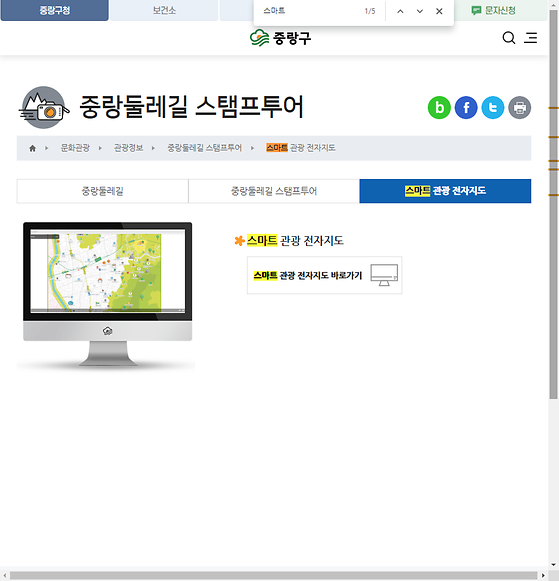The height and width of the screenshot is (581, 559).
Task: Open the site search magnifier icon
Action: pyautogui.click(x=509, y=38)
